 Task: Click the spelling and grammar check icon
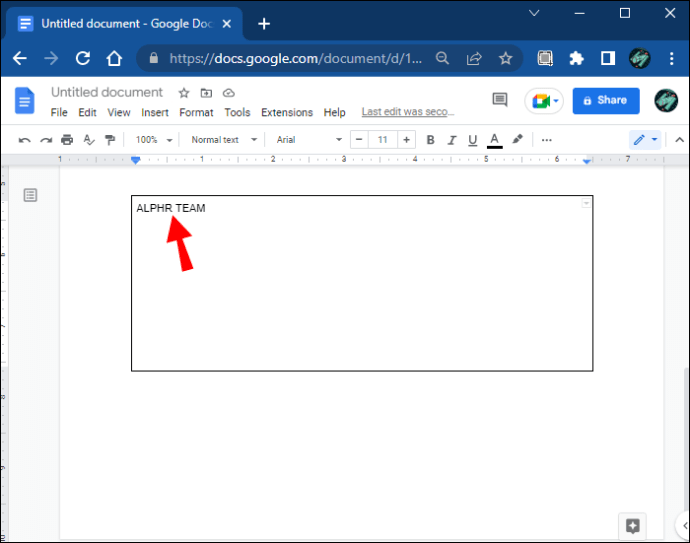[x=89, y=140]
